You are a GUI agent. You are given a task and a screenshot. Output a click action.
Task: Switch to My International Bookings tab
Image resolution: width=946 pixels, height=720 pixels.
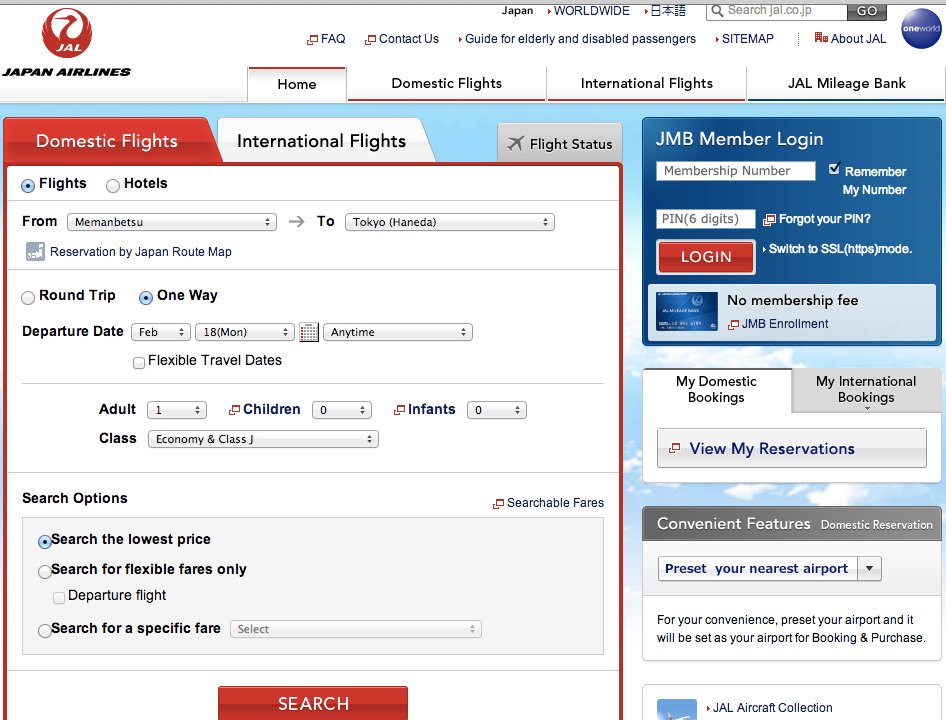(866, 390)
